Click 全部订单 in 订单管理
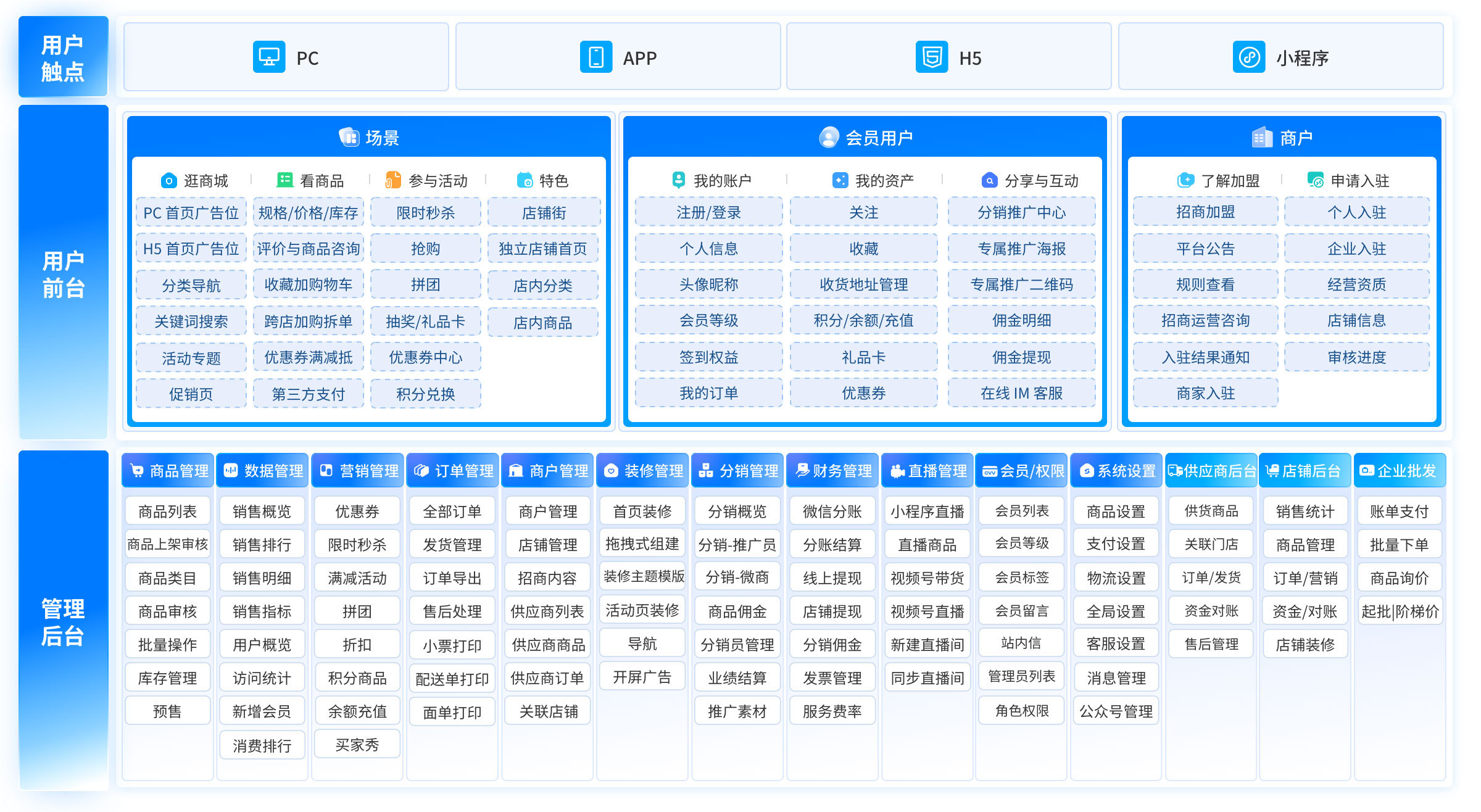The image size is (1481, 812). pos(452,511)
